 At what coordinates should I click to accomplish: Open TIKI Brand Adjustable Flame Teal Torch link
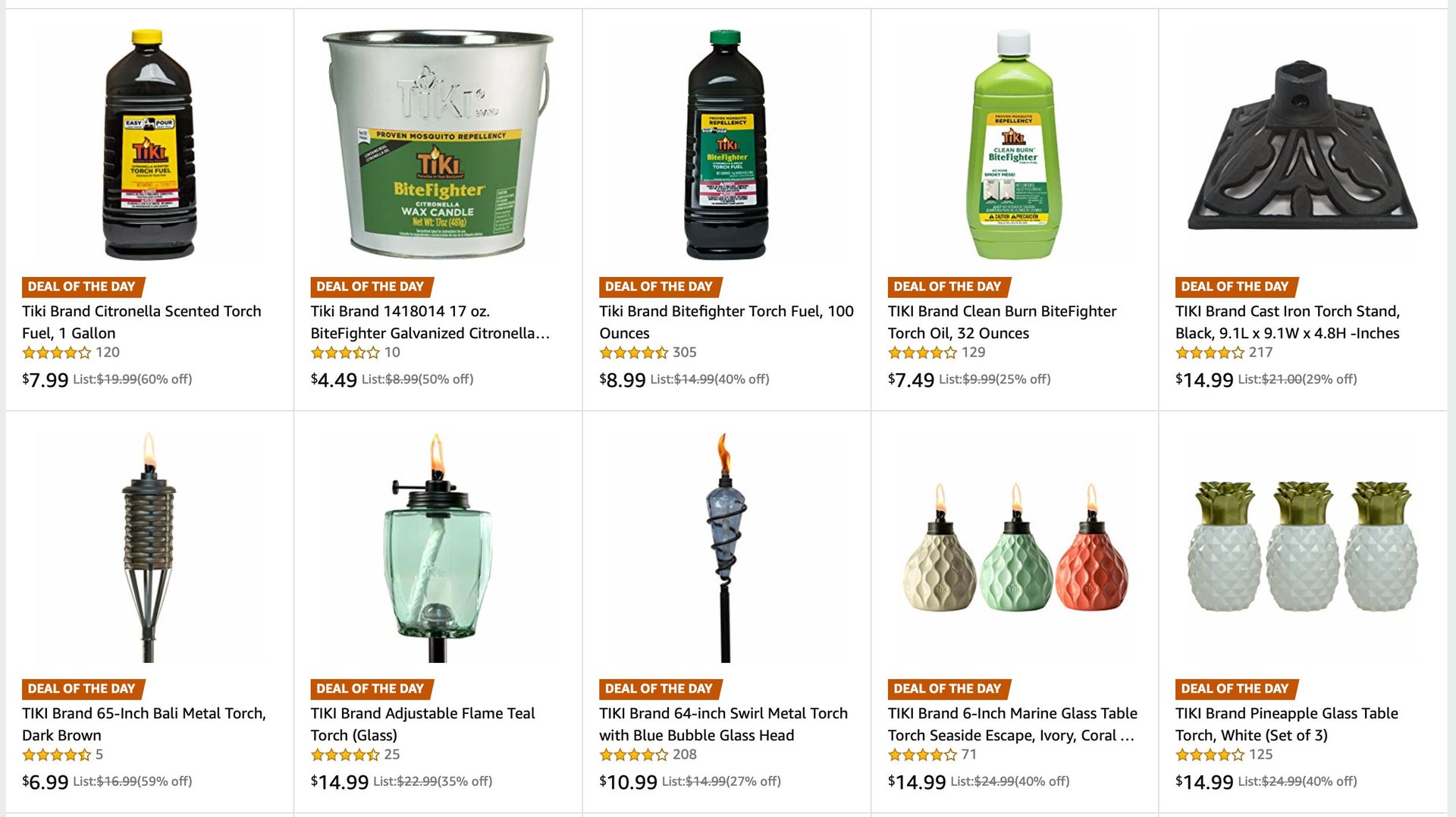click(x=422, y=724)
